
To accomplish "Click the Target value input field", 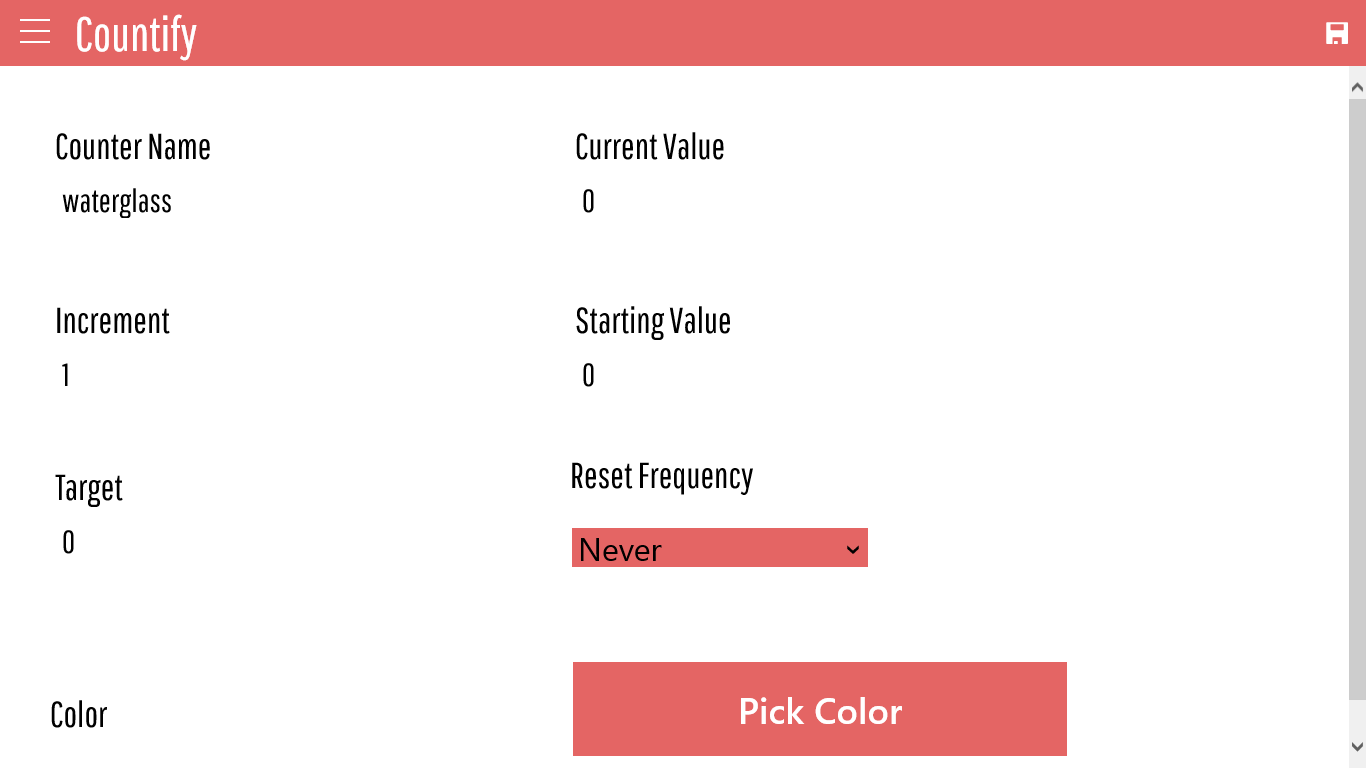I will tap(200, 543).
